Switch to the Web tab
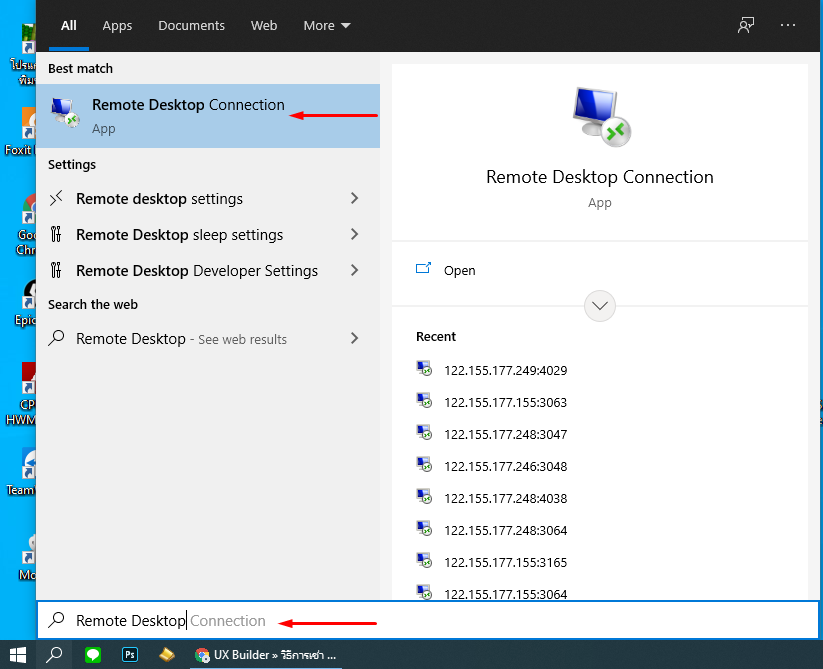The width and height of the screenshot is (823, 669). (x=264, y=25)
